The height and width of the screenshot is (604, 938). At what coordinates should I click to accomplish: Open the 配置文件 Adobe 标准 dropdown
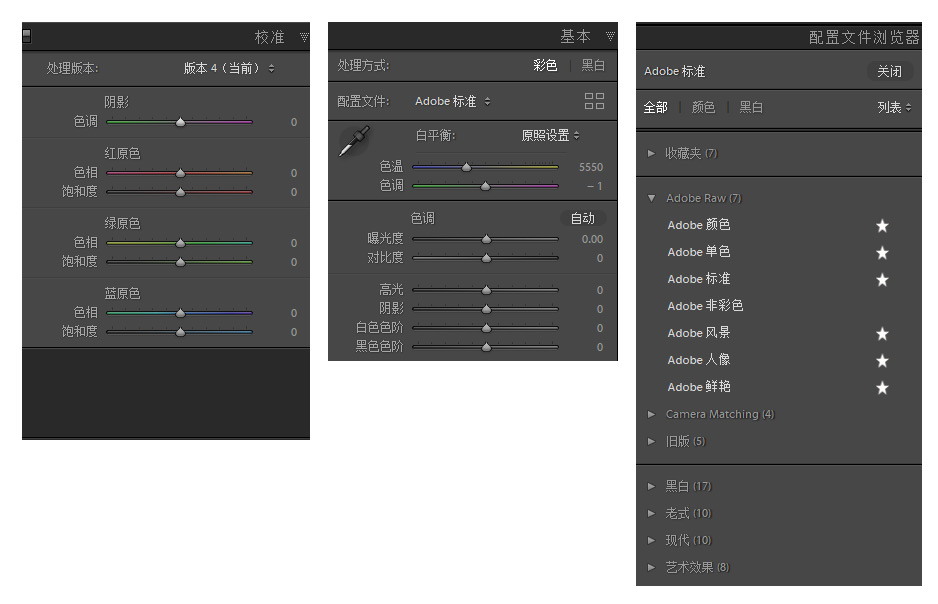pyautogui.click(x=453, y=101)
